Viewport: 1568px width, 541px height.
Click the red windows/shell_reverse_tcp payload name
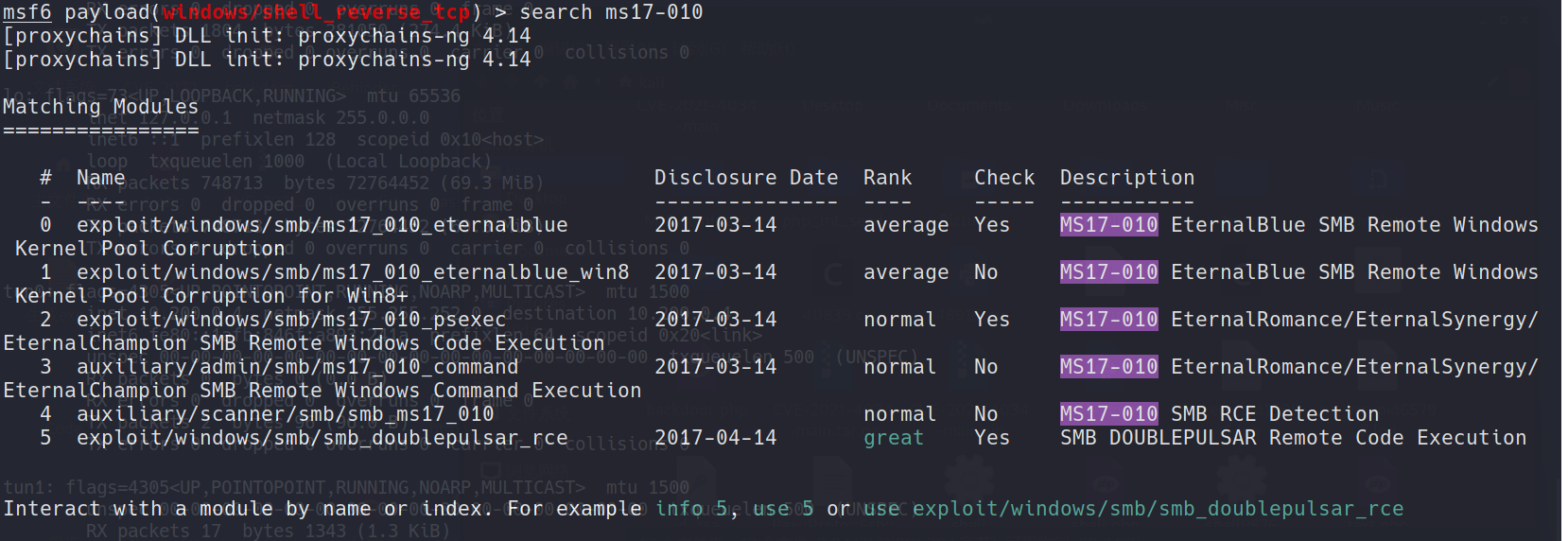tap(316, 12)
